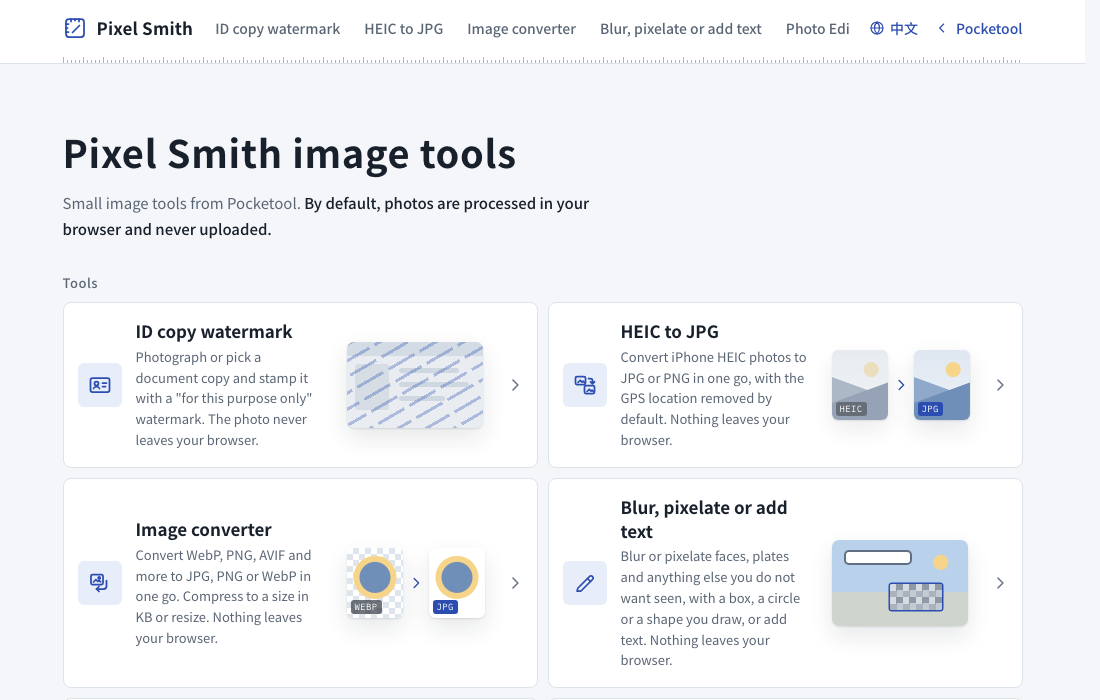1100x700 pixels.
Task: Click the Pixel Smith logo icon
Action: coord(74,28)
